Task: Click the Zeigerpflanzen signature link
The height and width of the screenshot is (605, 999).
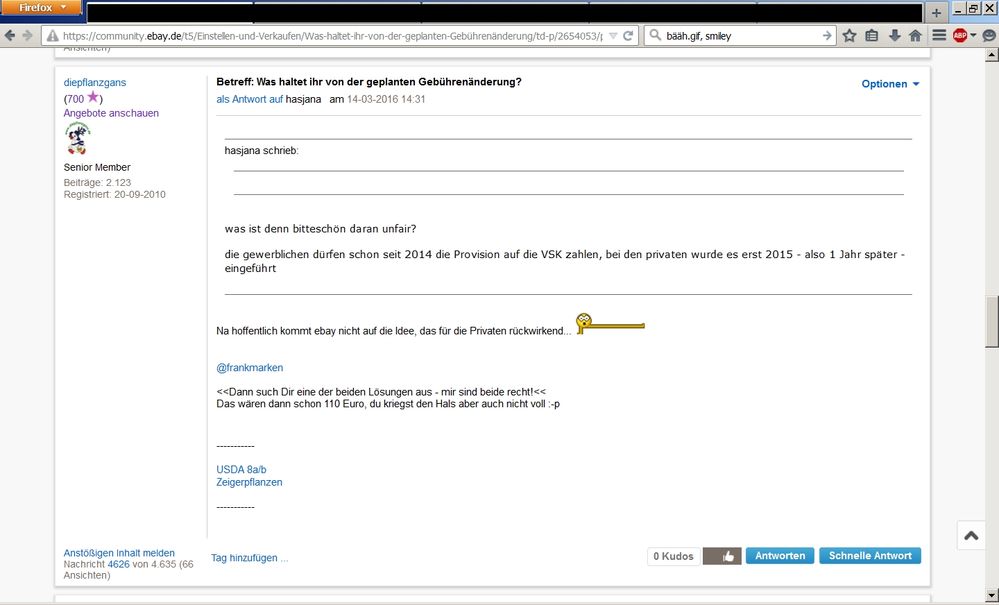Action: (249, 482)
